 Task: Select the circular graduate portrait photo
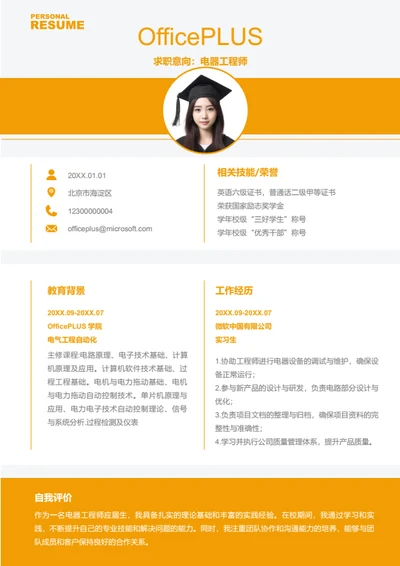click(x=205, y=110)
